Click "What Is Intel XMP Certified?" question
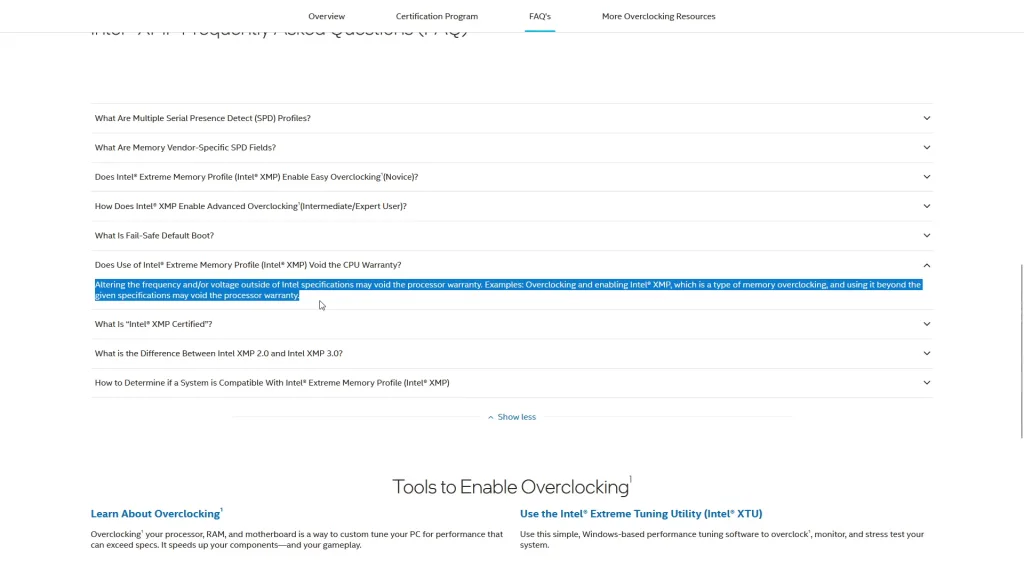Image resolution: width=1024 pixels, height=576 pixels. point(153,324)
